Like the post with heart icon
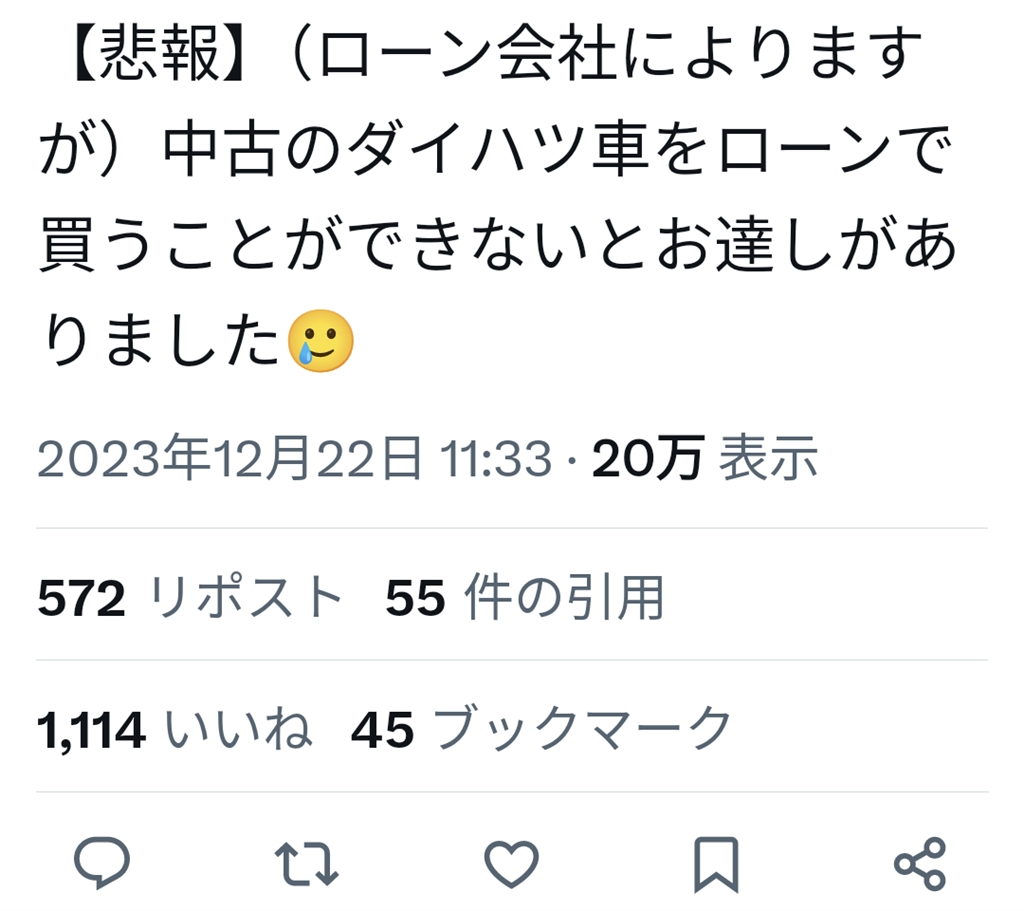 tap(511, 864)
